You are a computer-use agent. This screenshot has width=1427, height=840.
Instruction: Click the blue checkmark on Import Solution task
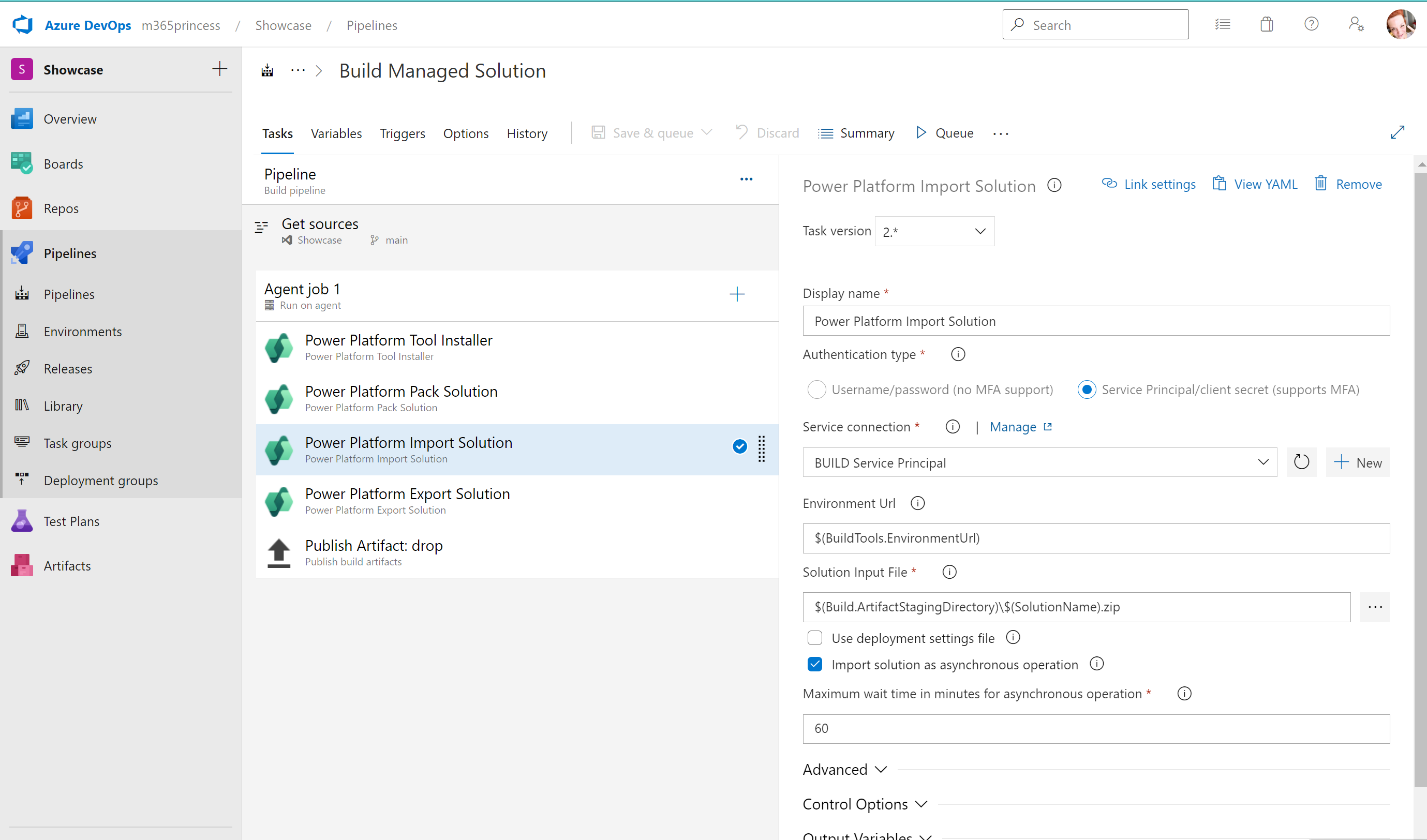[739, 446]
